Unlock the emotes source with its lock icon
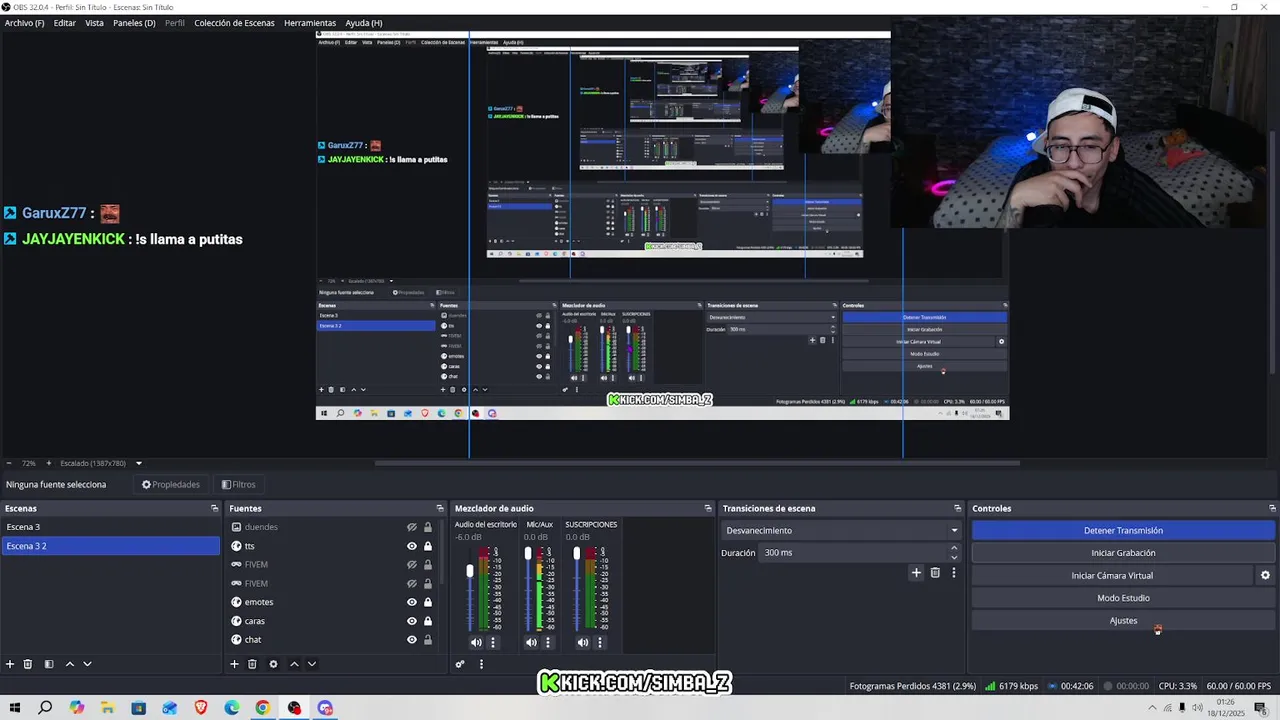The height and width of the screenshot is (720, 1280). [x=428, y=602]
